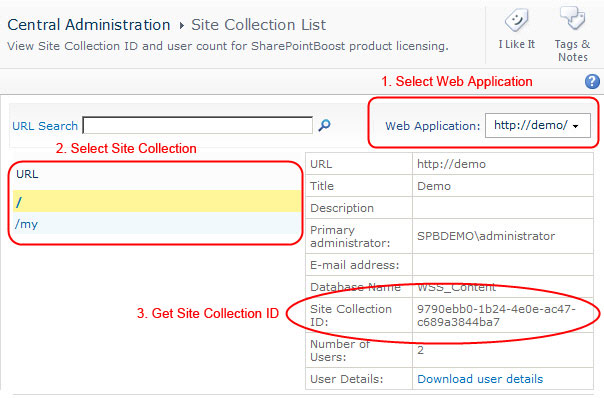Image resolution: width=604 pixels, height=398 pixels.
Task: Click the breadcrumb arrow after Central Administration
Action: click(181, 26)
